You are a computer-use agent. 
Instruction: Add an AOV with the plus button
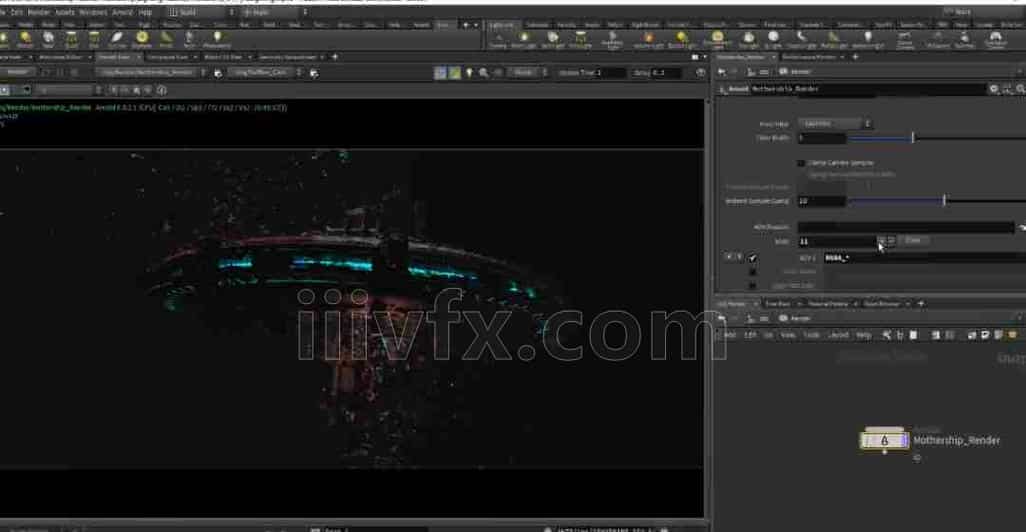click(x=881, y=241)
